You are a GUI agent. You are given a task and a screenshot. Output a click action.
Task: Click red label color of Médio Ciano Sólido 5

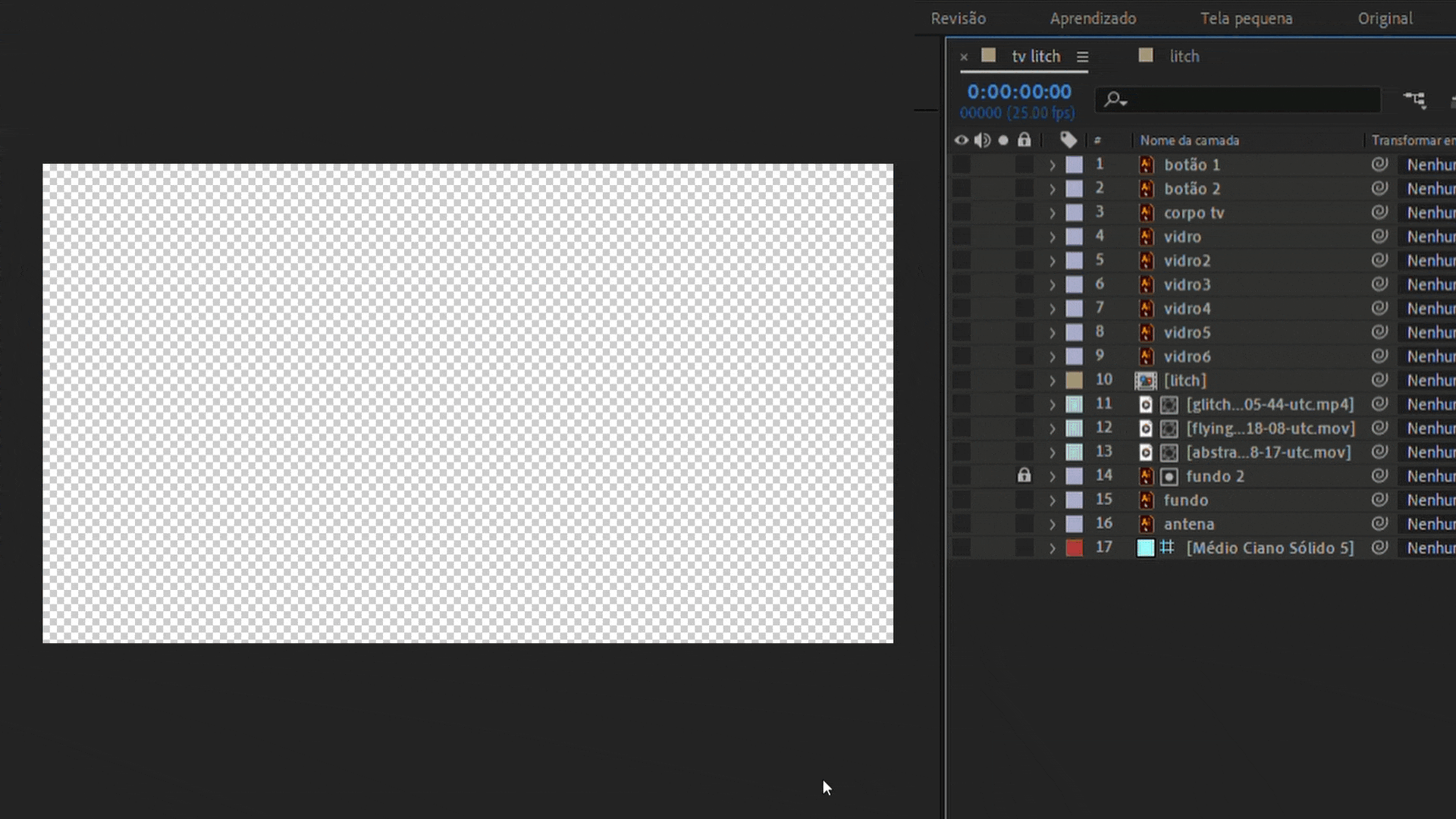pyautogui.click(x=1075, y=548)
